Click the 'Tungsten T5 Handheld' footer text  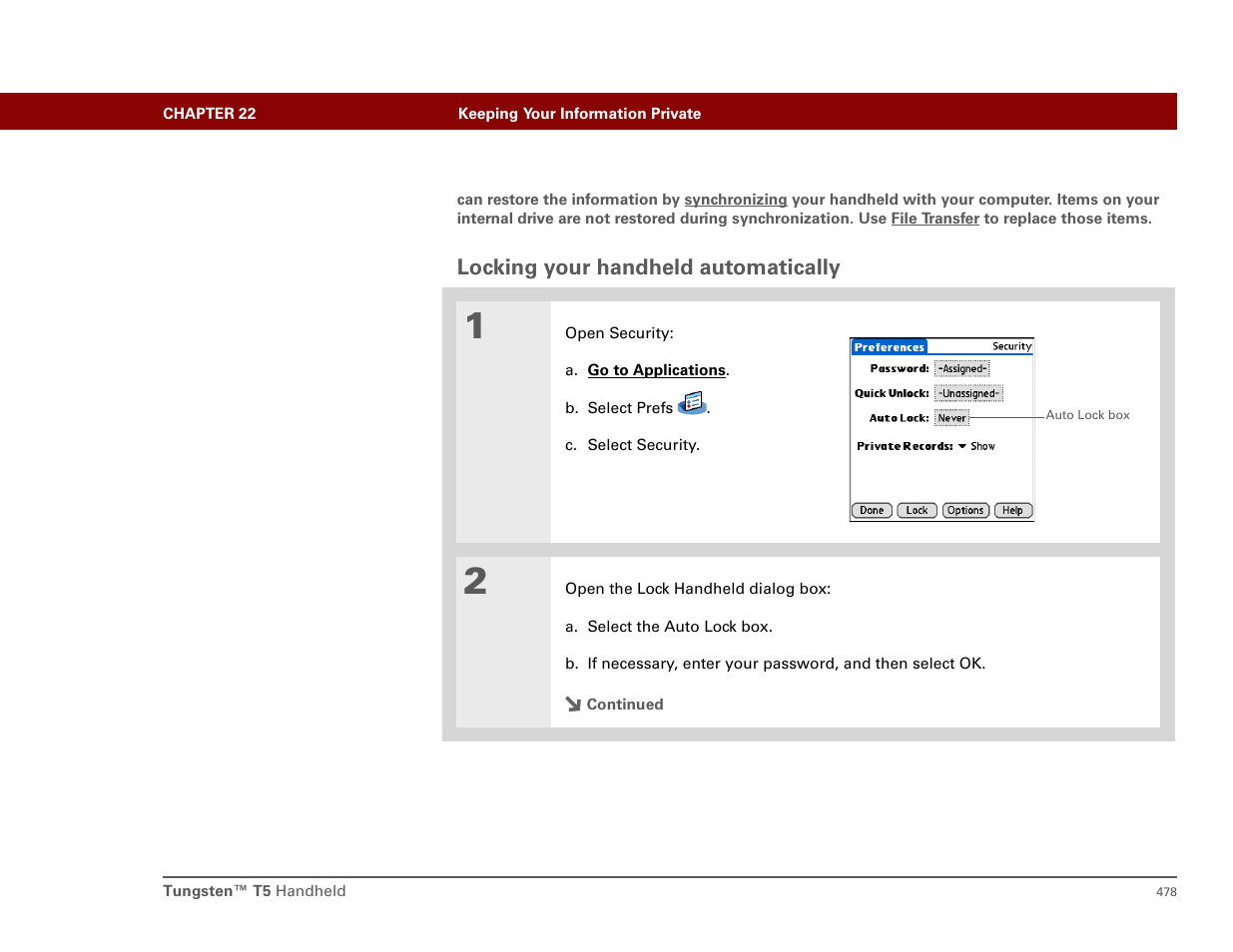255,891
